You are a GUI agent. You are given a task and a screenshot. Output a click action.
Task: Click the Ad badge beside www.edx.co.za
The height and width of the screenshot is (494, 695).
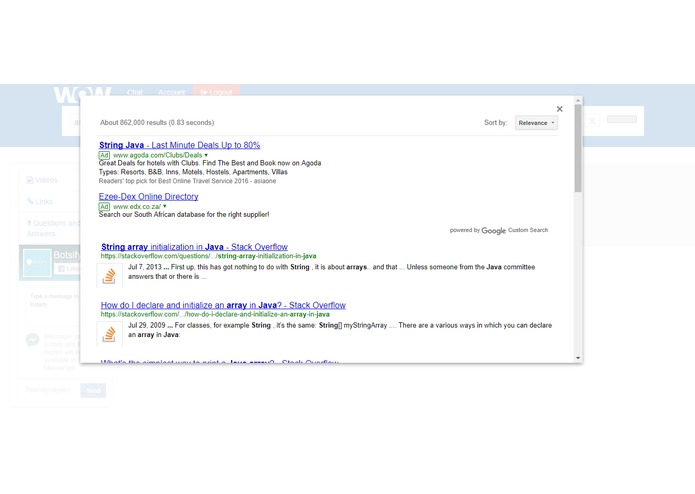[104, 206]
